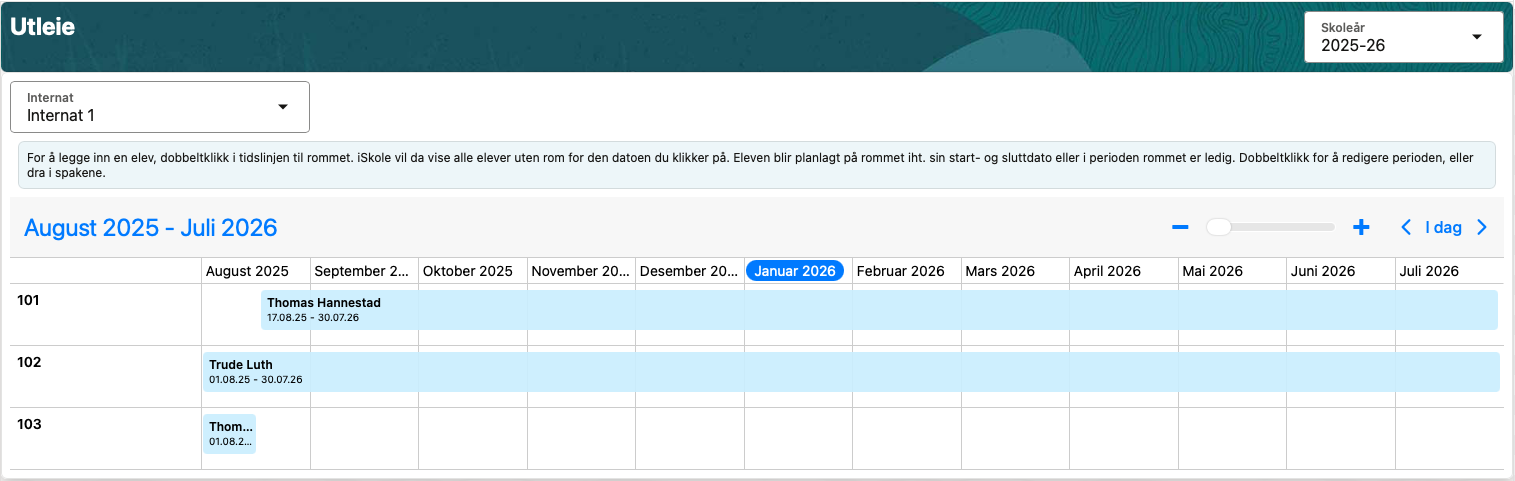Select Trude Luth booking in room 102
1515x481 pixels.
pos(850,372)
